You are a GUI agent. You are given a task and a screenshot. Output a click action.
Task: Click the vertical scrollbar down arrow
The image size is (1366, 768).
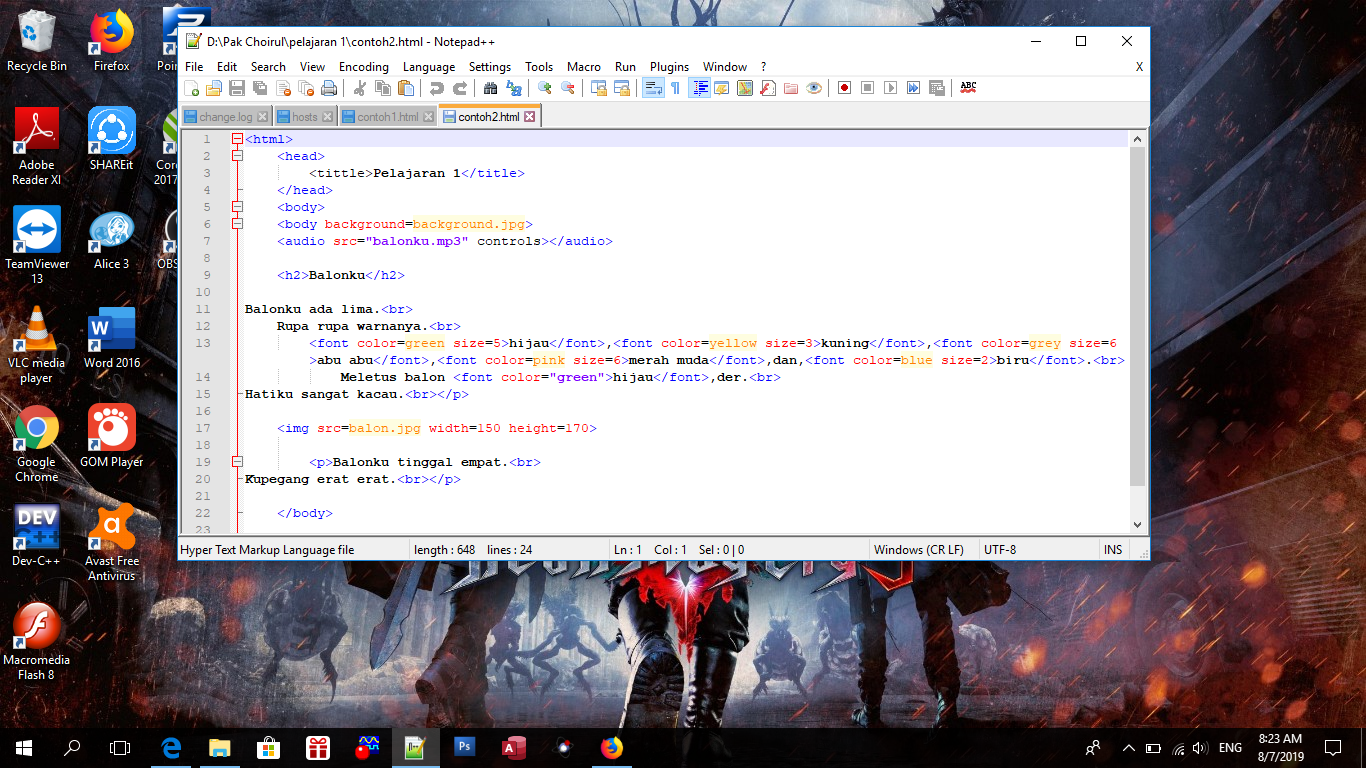[x=1137, y=524]
